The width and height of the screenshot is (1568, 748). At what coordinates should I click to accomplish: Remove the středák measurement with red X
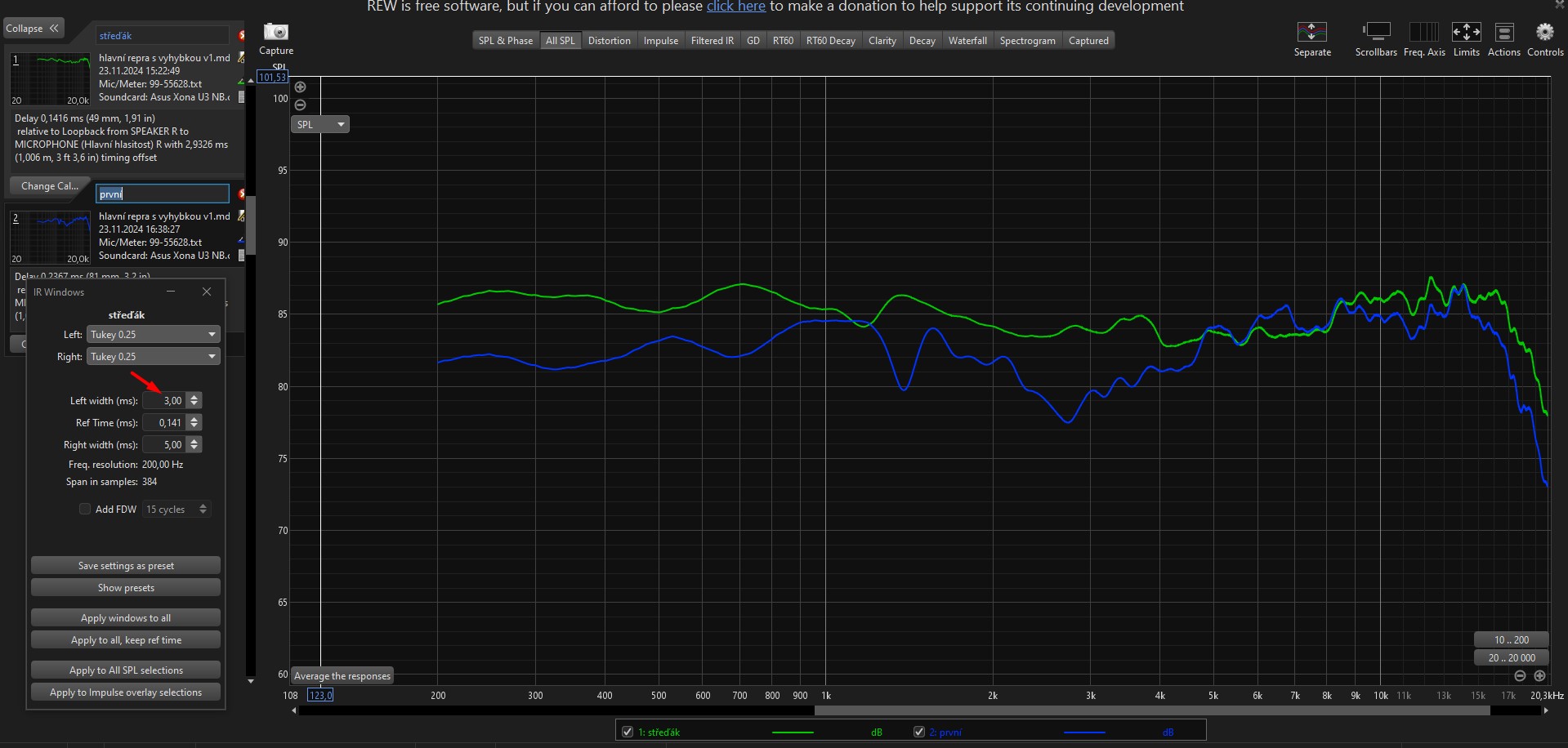point(242,36)
